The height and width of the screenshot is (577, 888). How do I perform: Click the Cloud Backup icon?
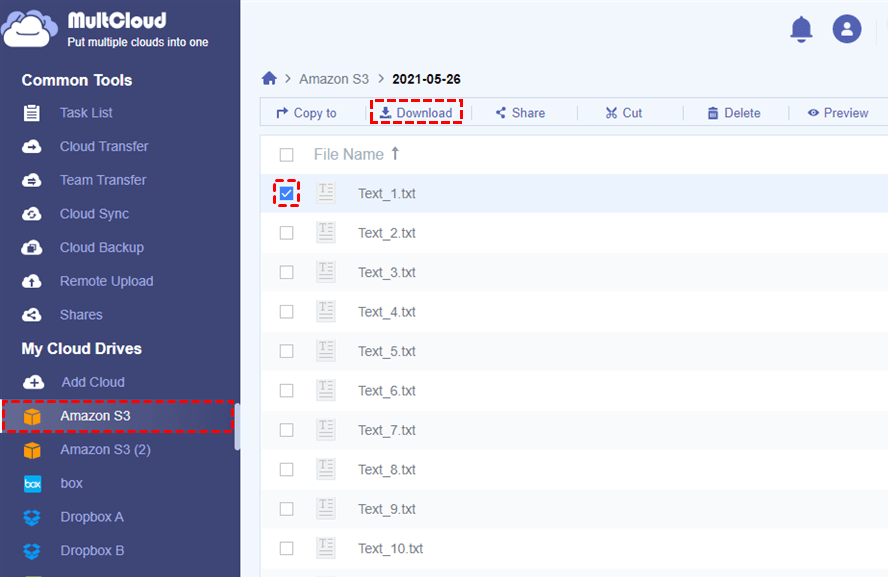coord(32,247)
